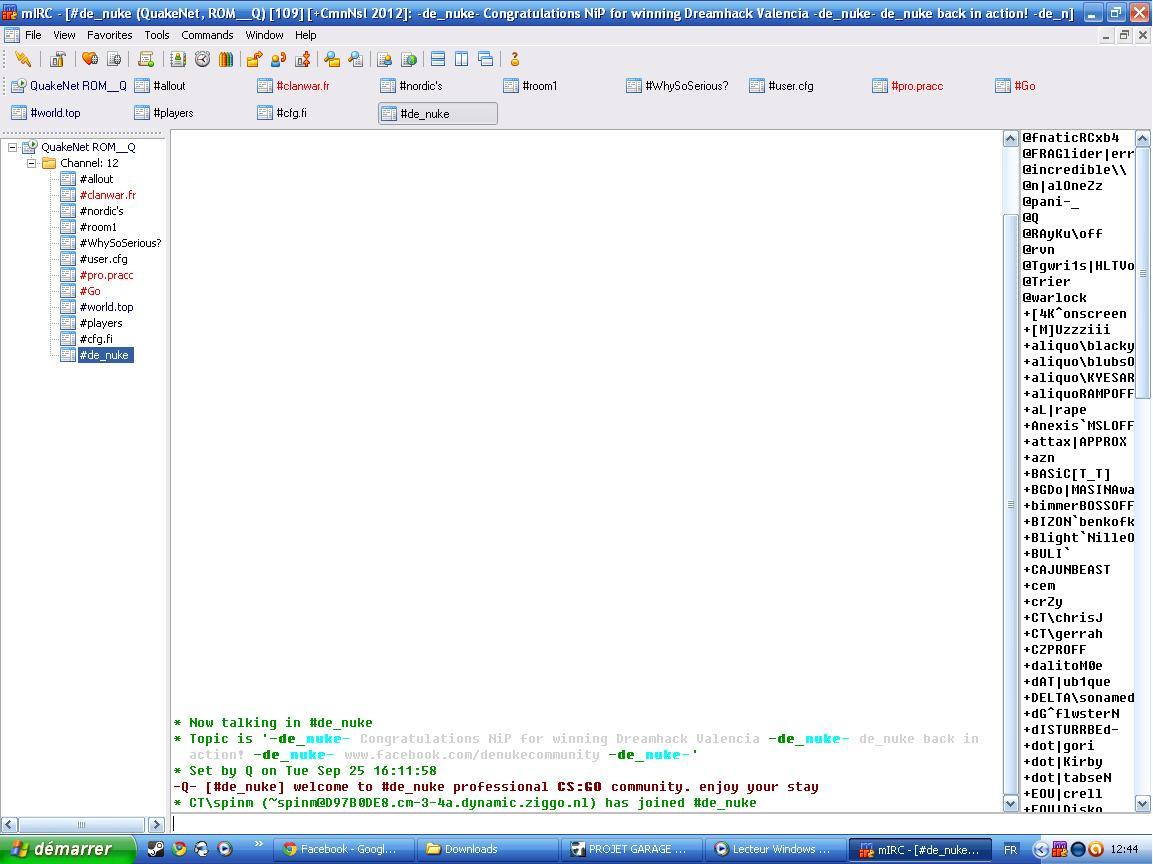Viewport: 1153px width, 864px height.
Task: Open the Scripts Editor scroll icon
Action: 146,59
